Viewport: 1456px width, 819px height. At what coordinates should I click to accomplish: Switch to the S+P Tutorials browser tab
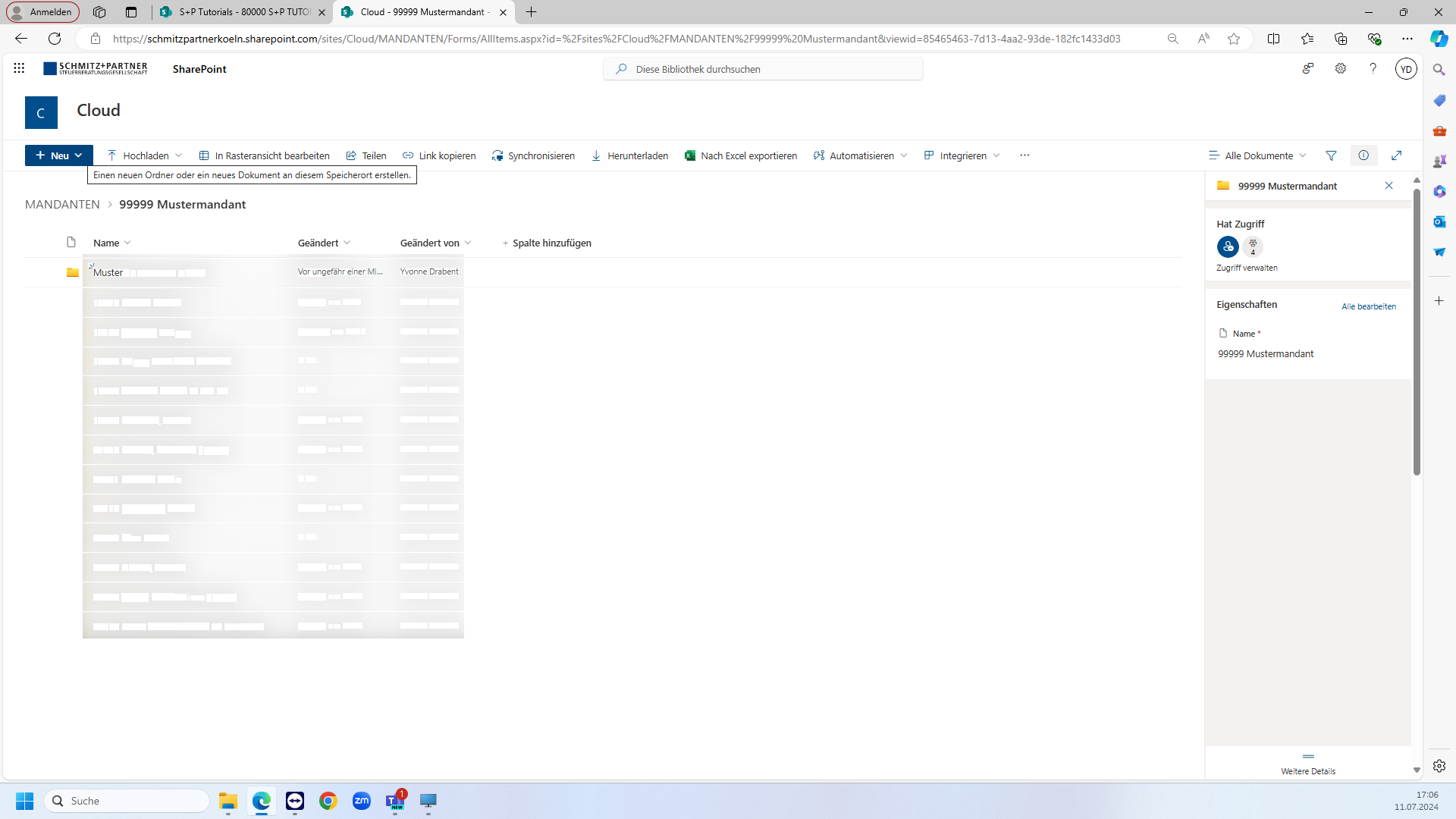[243, 12]
